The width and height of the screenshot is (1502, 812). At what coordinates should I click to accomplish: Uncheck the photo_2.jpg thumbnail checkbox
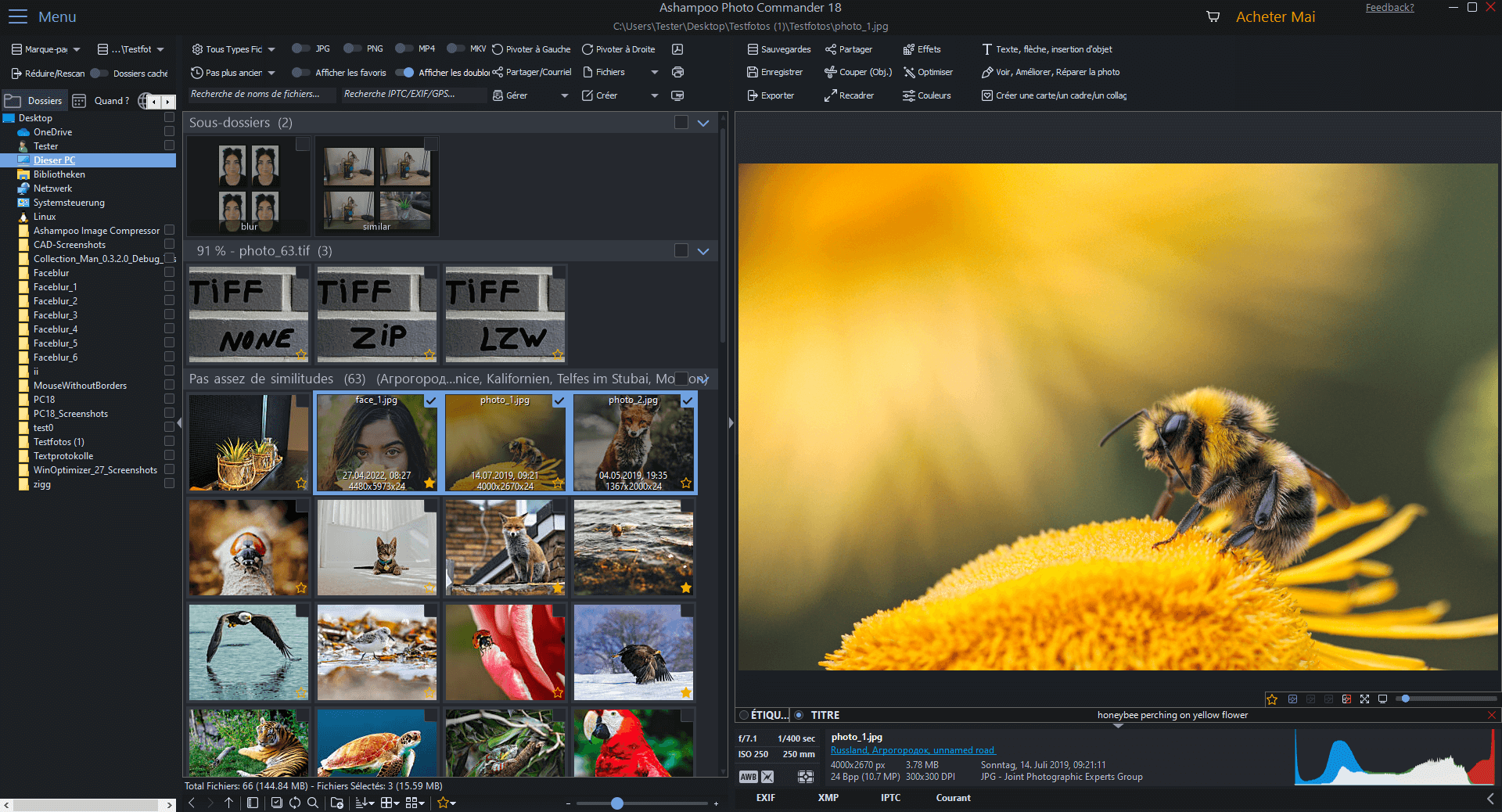(x=688, y=401)
